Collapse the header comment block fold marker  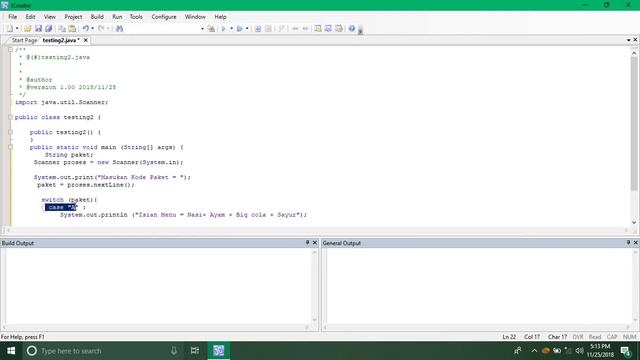(x=10, y=50)
